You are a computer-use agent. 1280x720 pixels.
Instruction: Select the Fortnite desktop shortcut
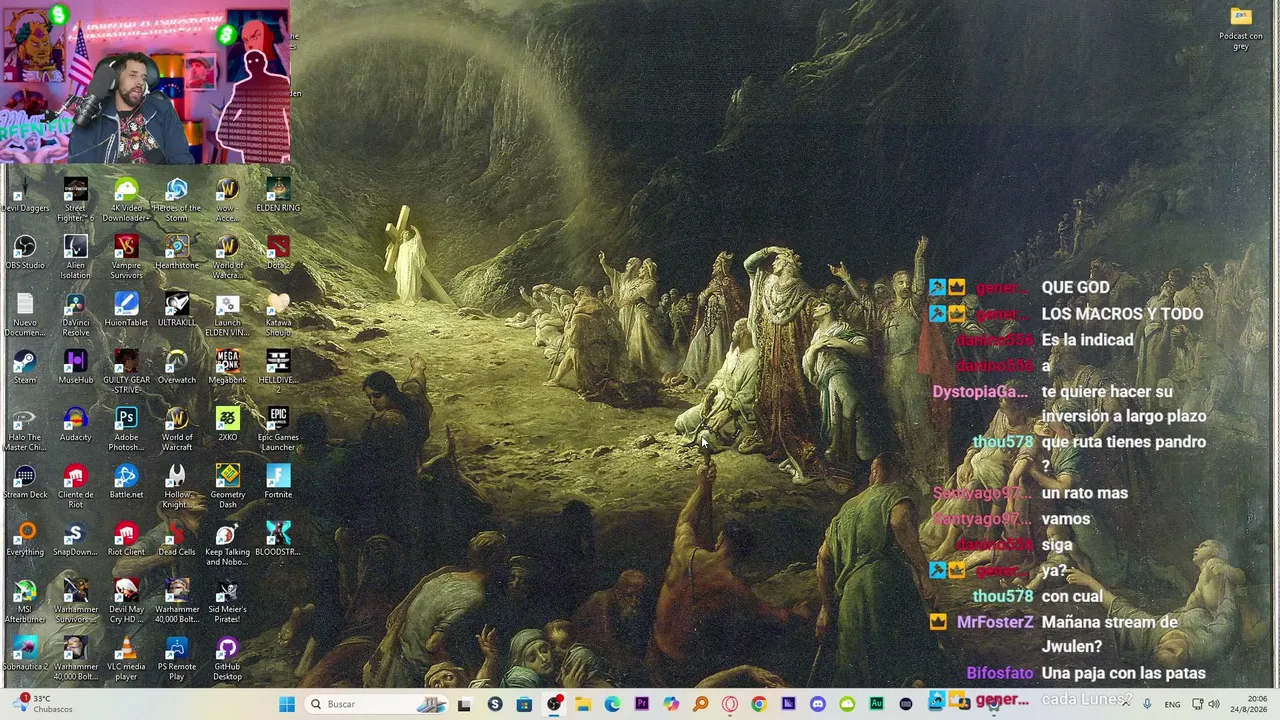click(x=278, y=482)
